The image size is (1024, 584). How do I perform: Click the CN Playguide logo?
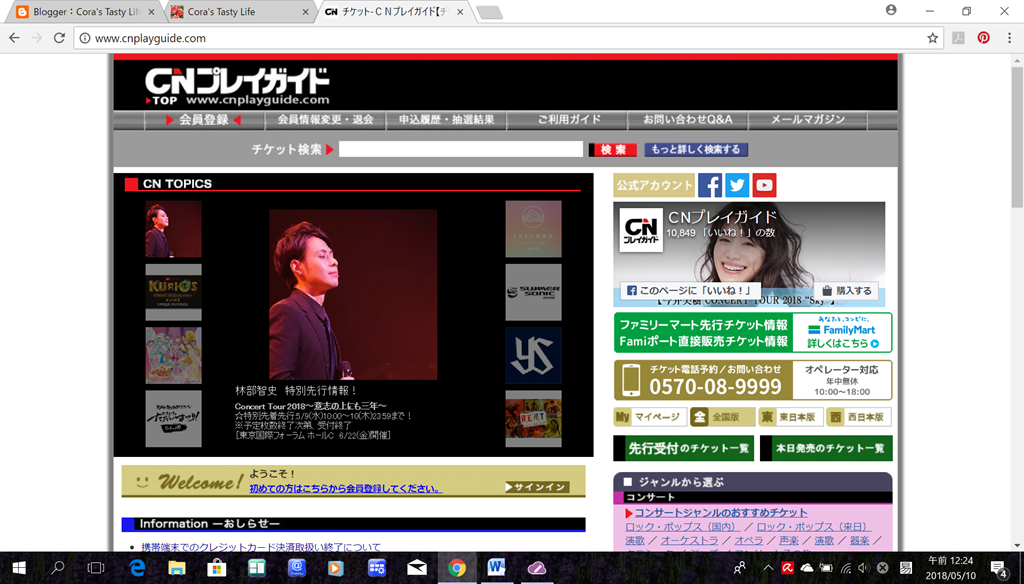237,86
